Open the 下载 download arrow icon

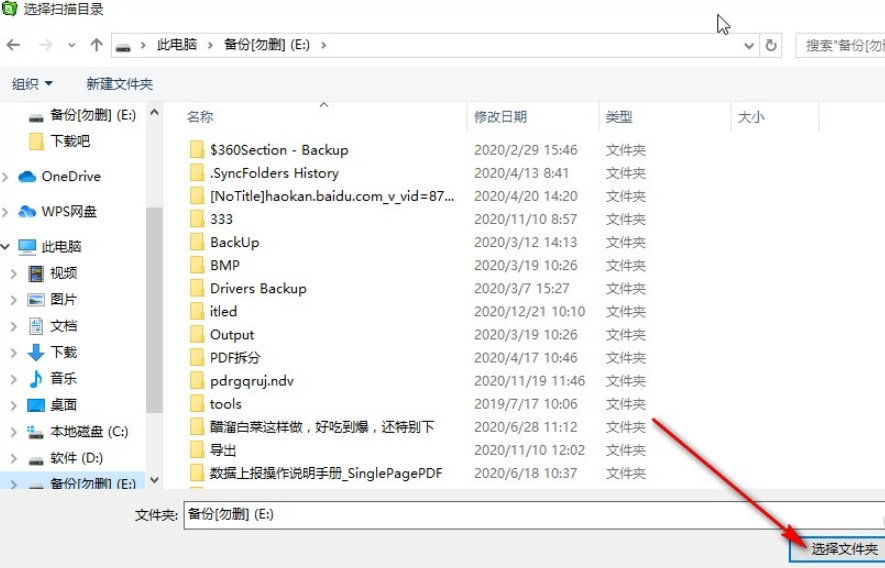coord(36,353)
